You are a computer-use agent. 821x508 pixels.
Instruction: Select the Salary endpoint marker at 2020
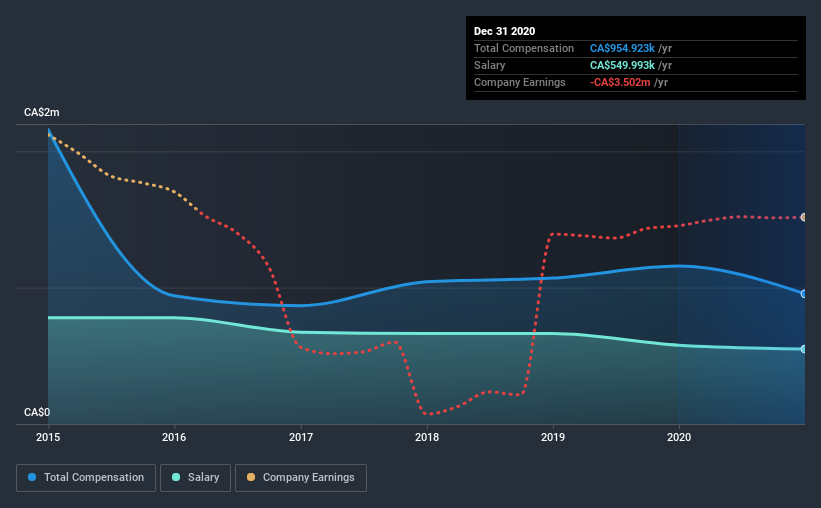click(x=803, y=349)
